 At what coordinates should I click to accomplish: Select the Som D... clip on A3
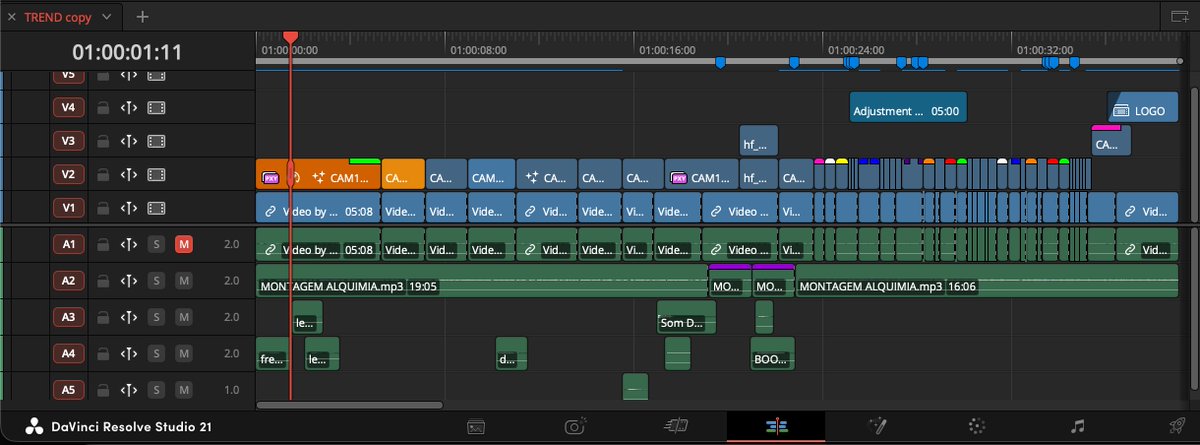point(686,318)
